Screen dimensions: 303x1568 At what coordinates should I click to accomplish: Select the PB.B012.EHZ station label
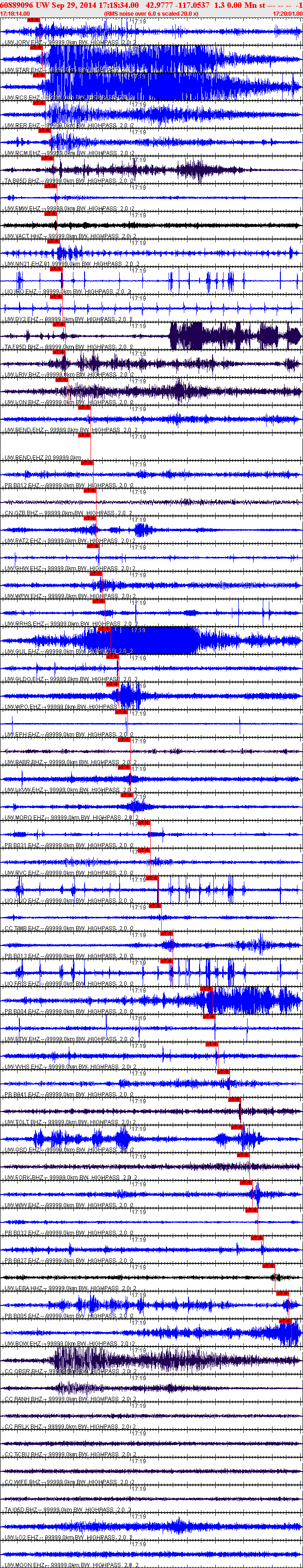(x=69, y=486)
